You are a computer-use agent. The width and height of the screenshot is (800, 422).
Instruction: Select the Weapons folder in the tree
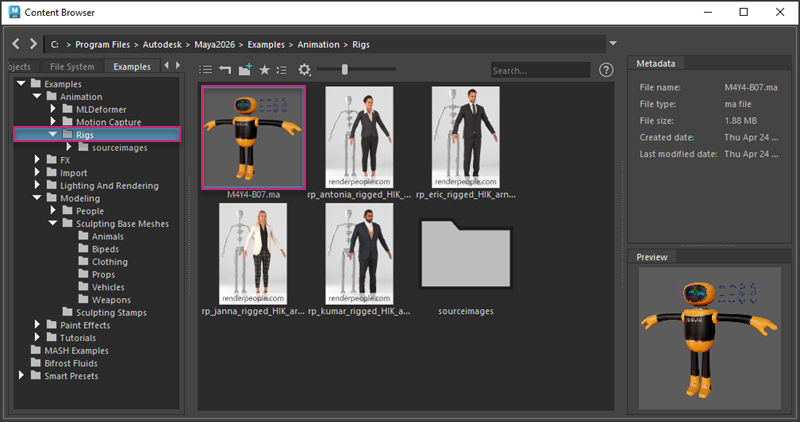(105, 300)
